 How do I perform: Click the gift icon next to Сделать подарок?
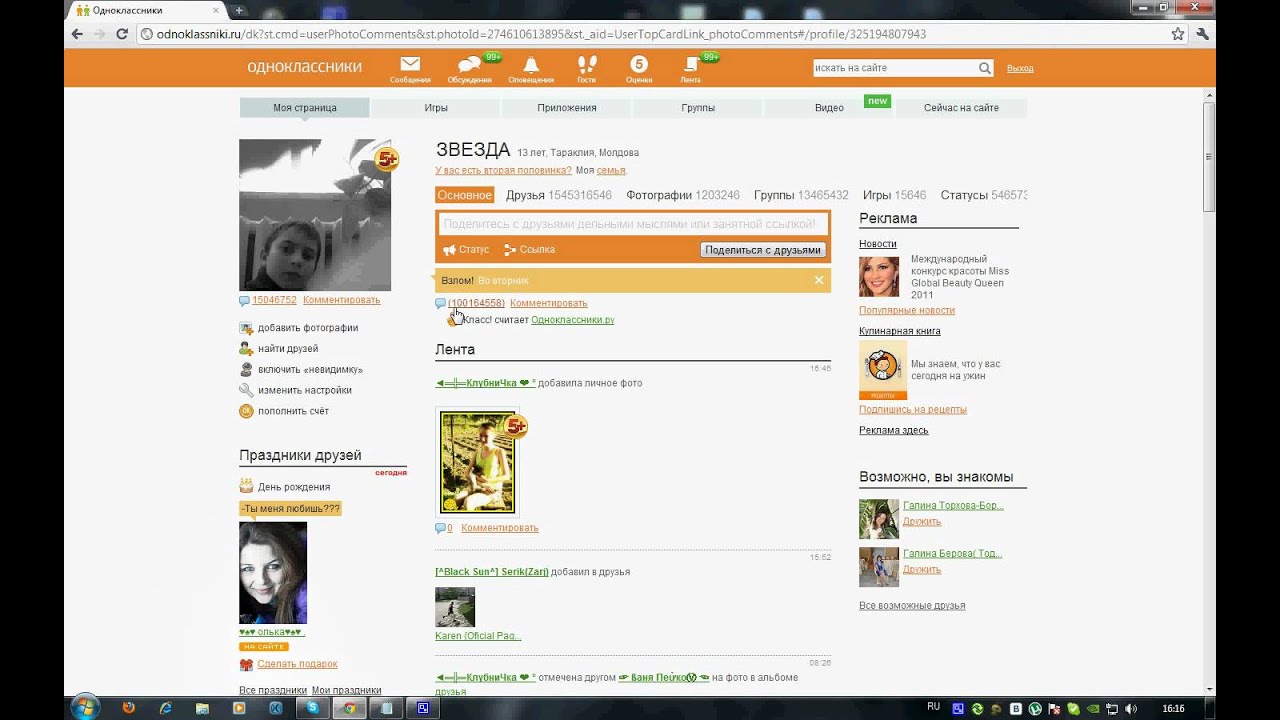[x=246, y=664]
